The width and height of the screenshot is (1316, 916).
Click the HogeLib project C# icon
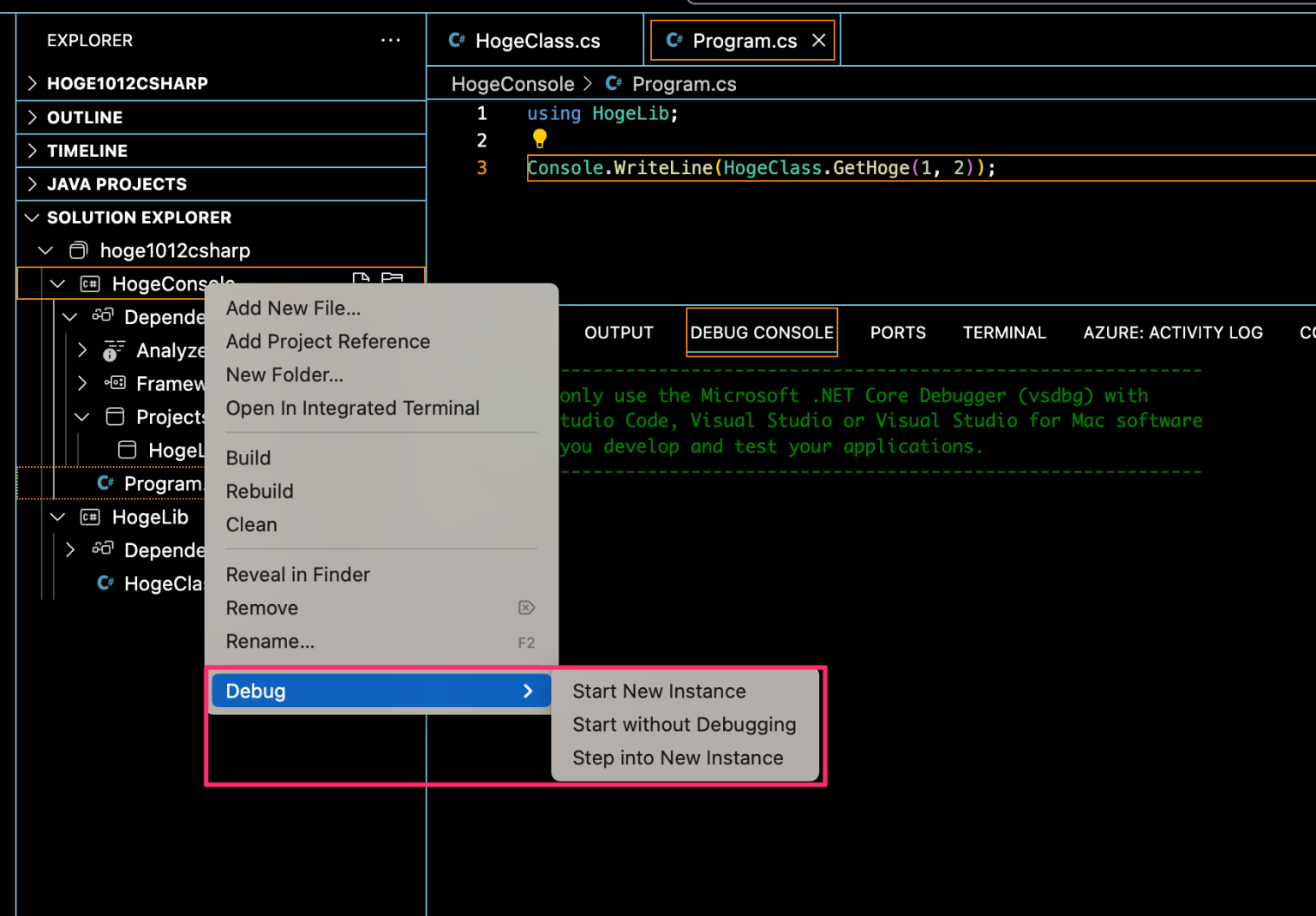[89, 517]
